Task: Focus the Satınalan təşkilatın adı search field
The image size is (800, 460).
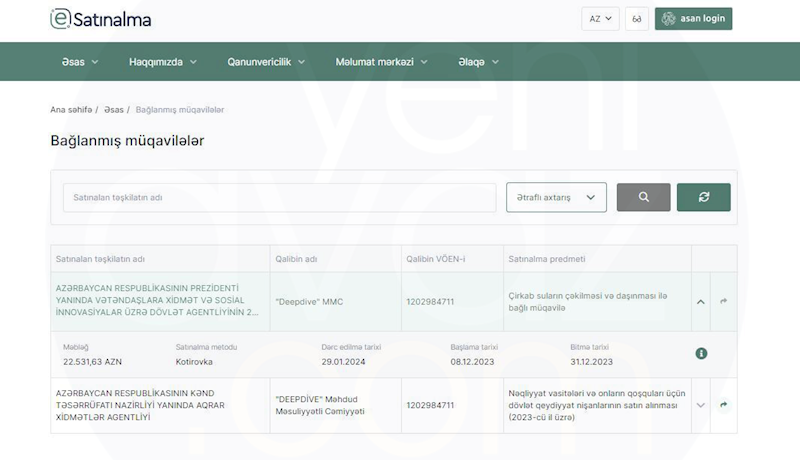Action: [279, 197]
